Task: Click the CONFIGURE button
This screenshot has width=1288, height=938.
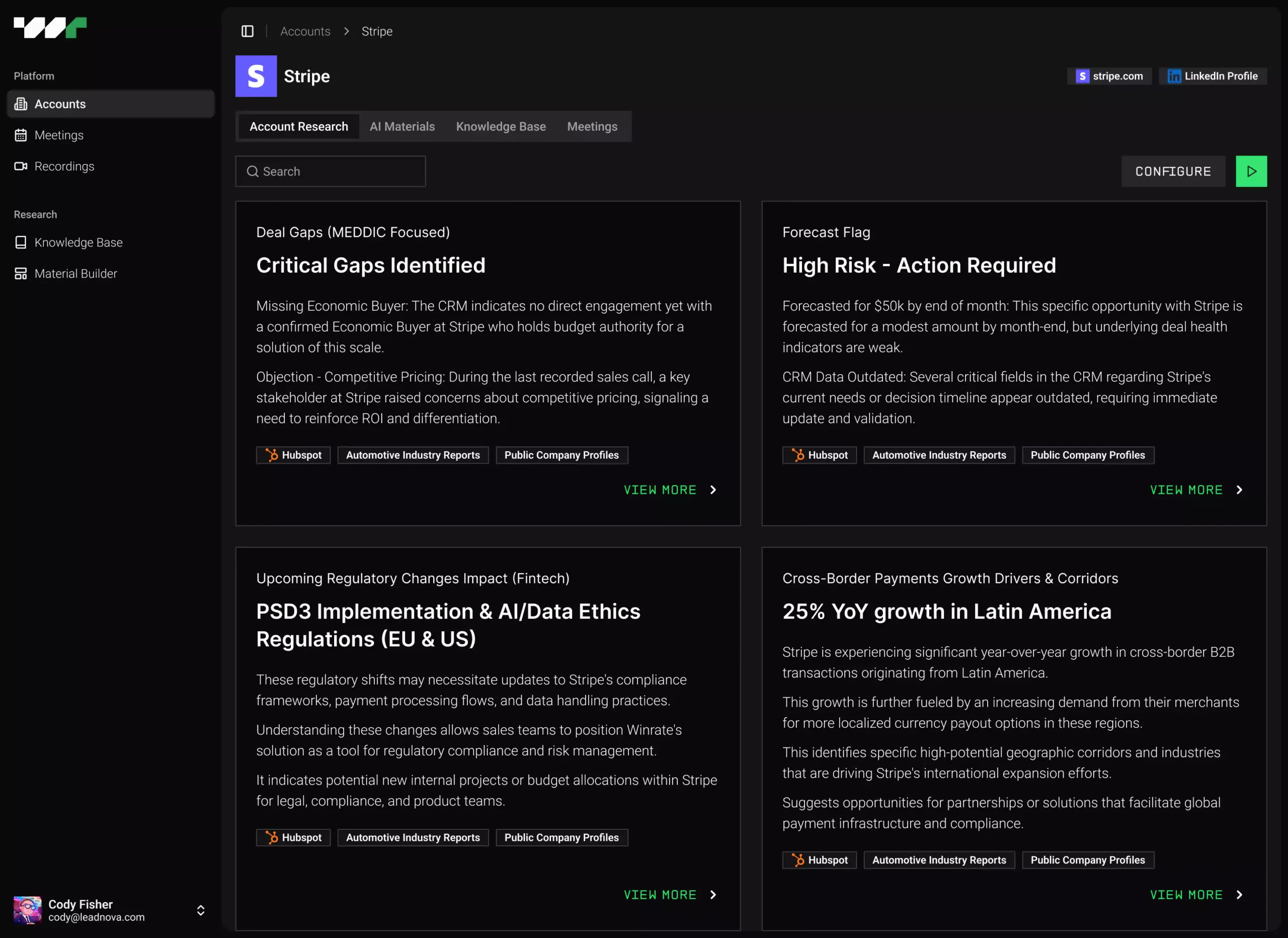Action: (x=1173, y=172)
